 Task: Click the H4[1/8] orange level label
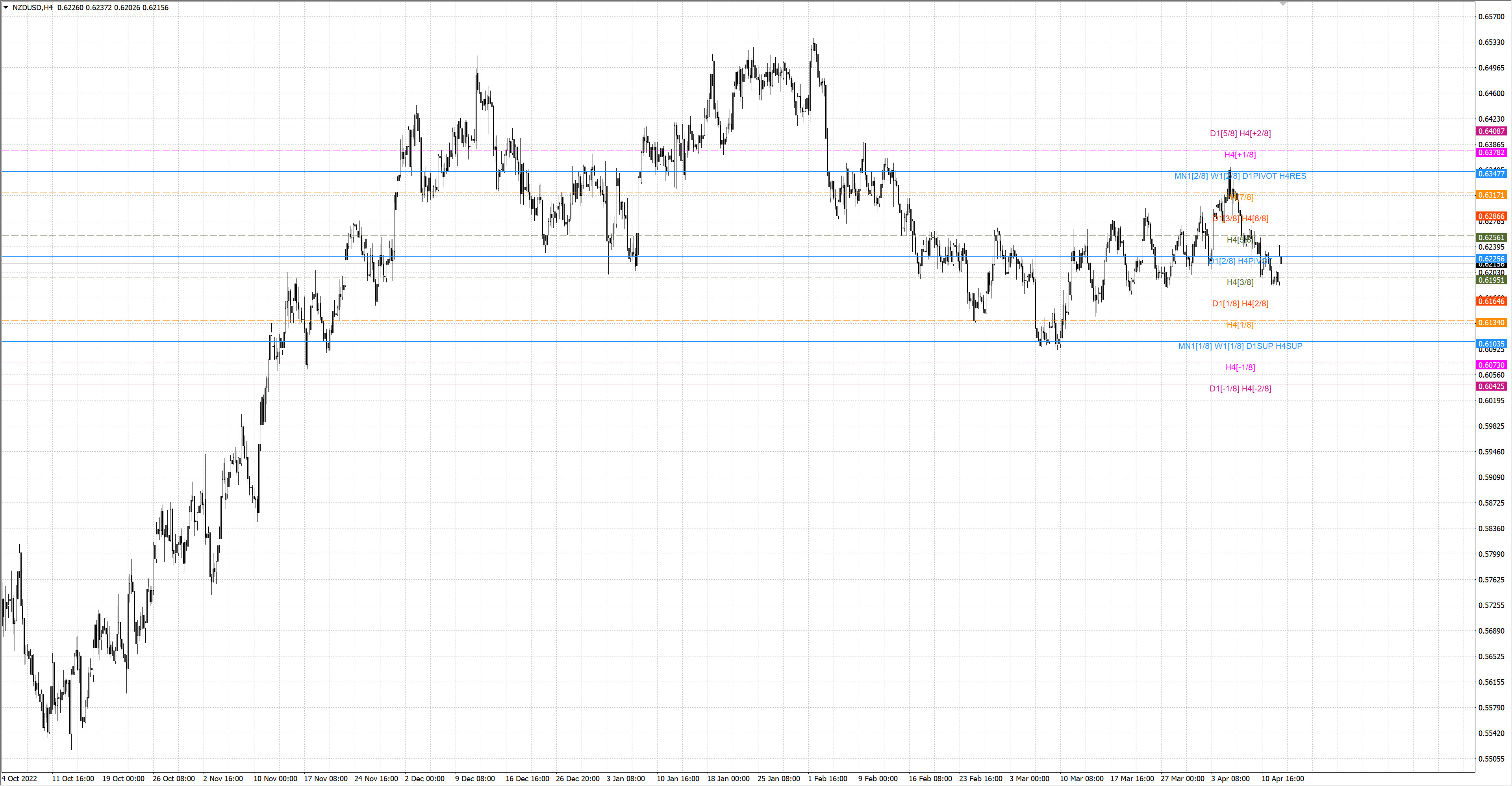coord(1240,324)
